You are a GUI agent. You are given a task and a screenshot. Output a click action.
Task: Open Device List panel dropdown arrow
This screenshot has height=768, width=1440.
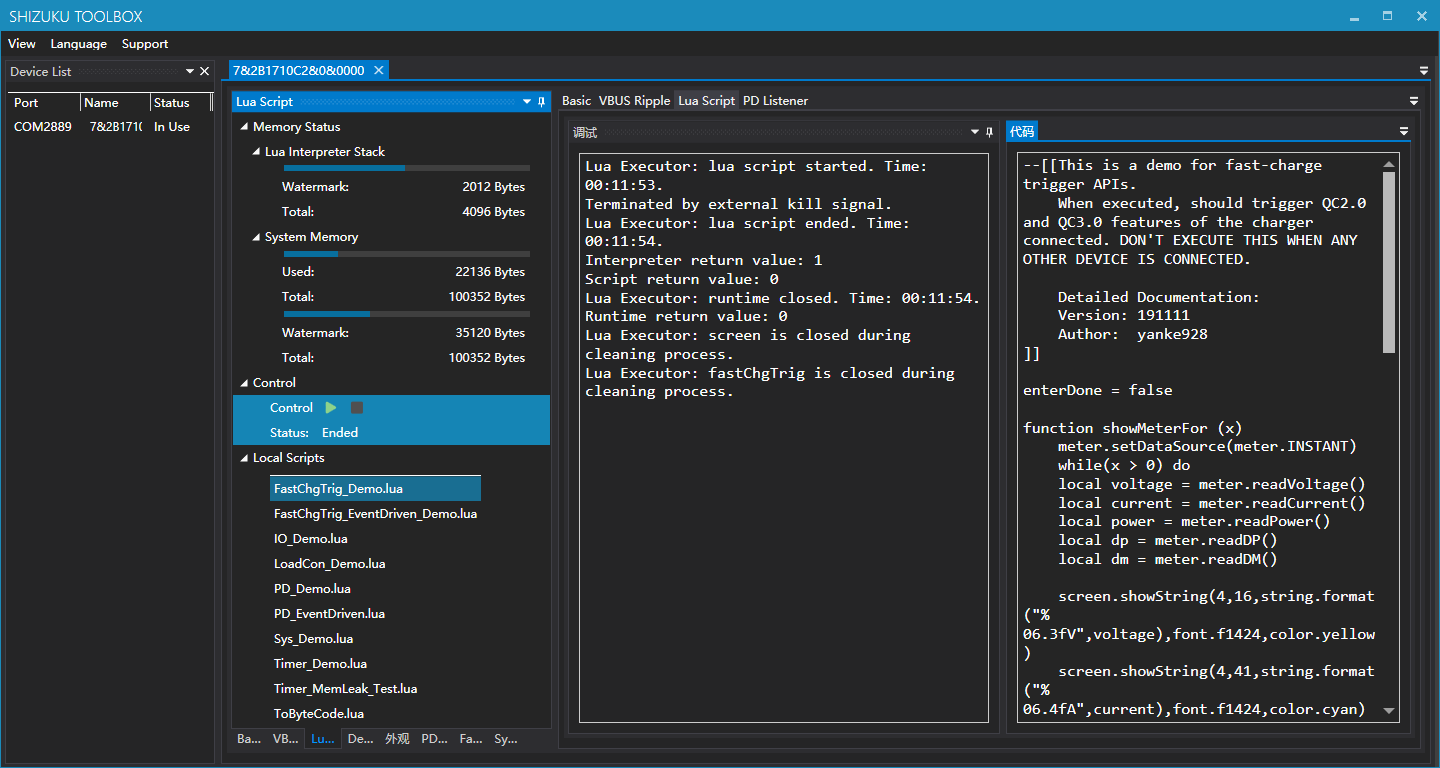point(190,71)
